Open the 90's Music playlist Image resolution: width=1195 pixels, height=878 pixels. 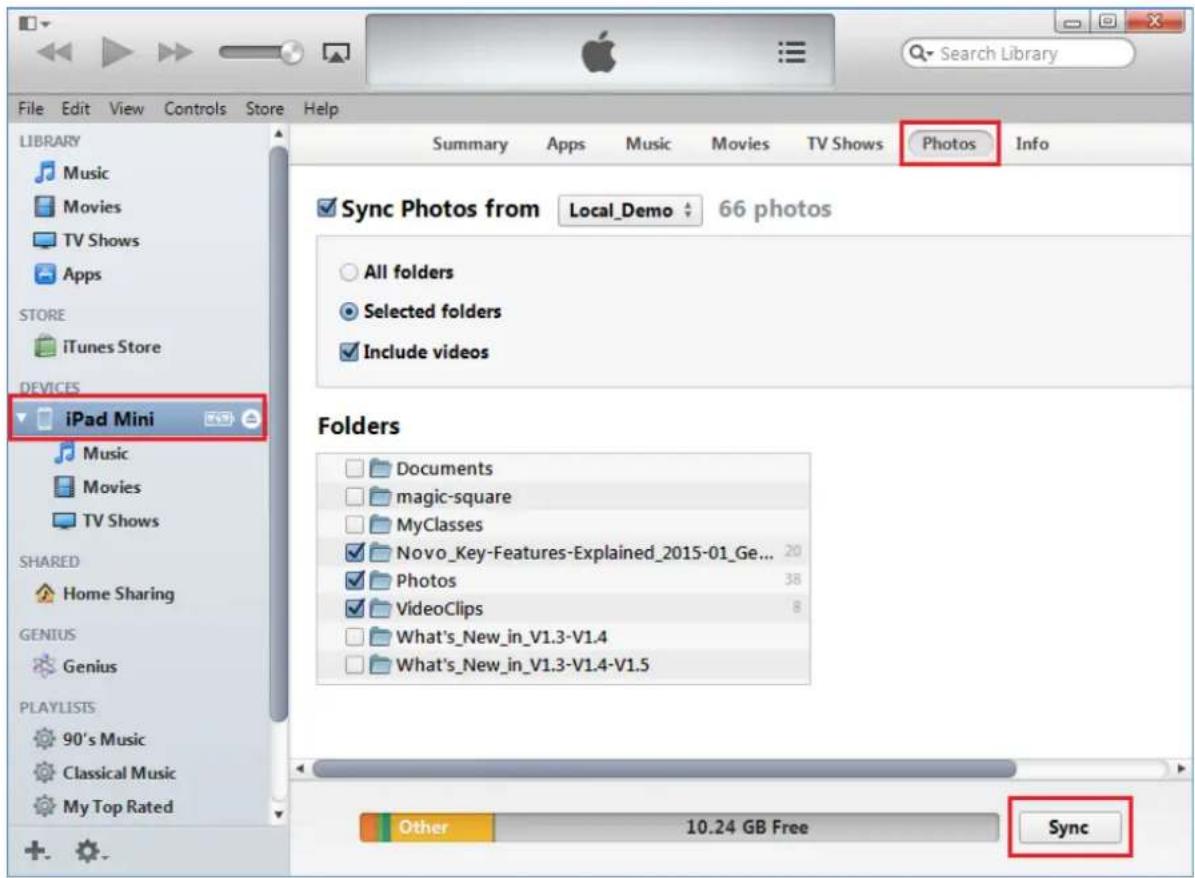89,739
